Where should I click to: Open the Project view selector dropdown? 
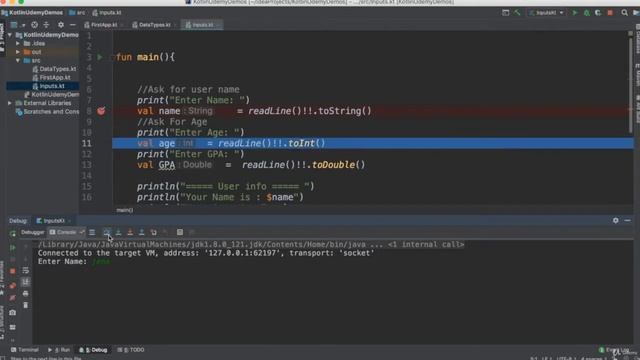[x=18, y=25]
